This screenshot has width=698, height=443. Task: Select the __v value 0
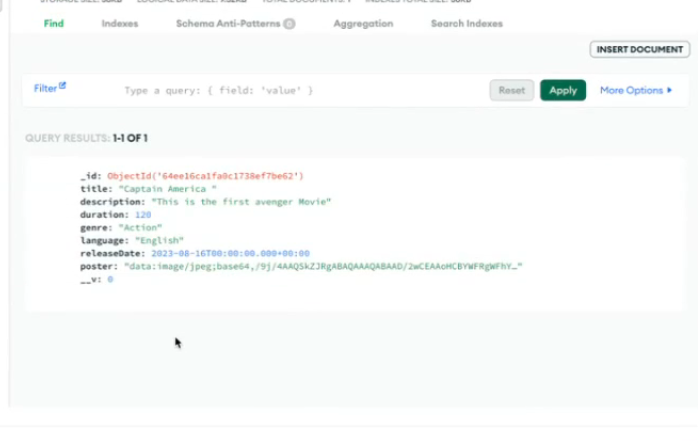tap(110, 279)
